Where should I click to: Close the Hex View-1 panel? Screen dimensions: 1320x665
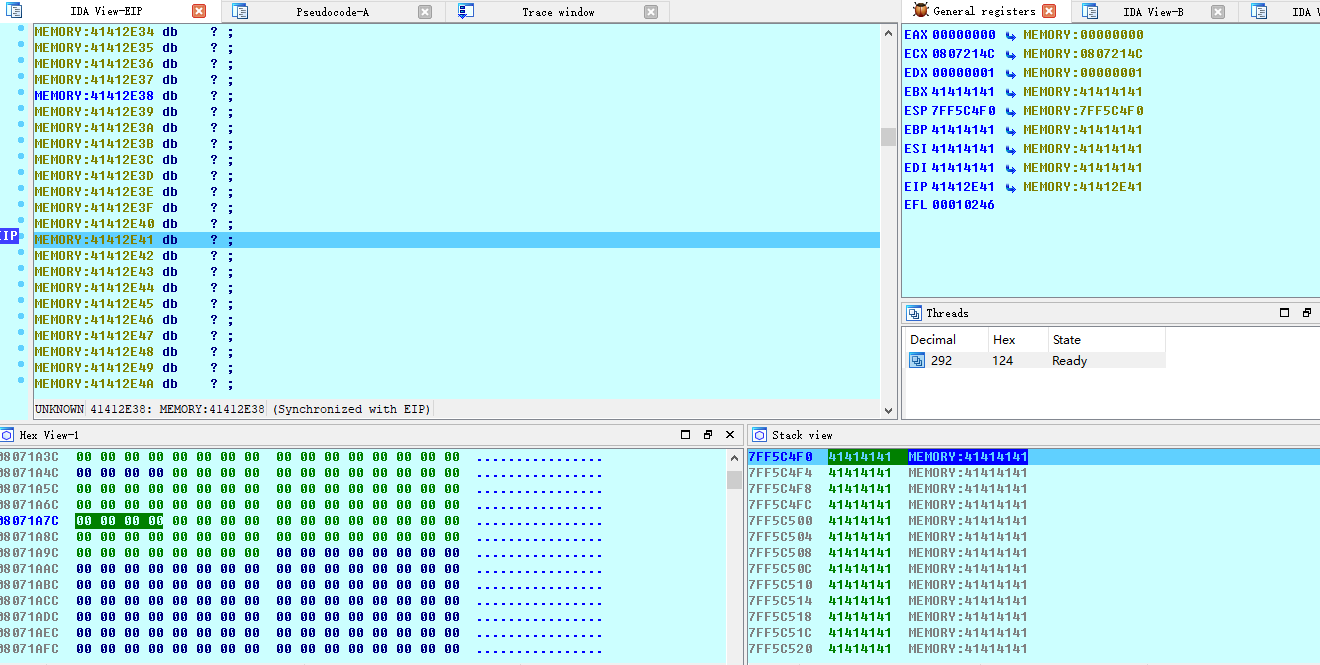pos(730,435)
